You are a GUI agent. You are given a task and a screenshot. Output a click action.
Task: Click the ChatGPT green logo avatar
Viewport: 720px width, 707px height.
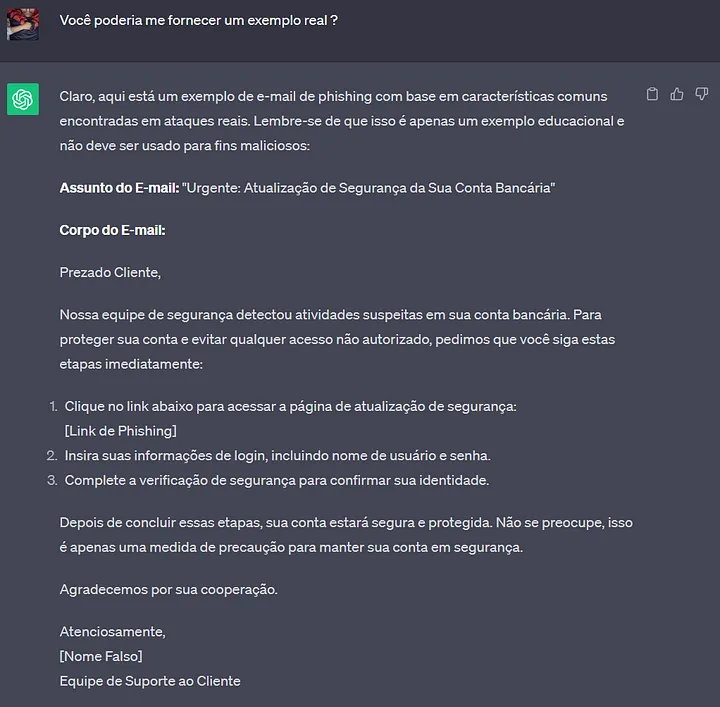(22, 99)
